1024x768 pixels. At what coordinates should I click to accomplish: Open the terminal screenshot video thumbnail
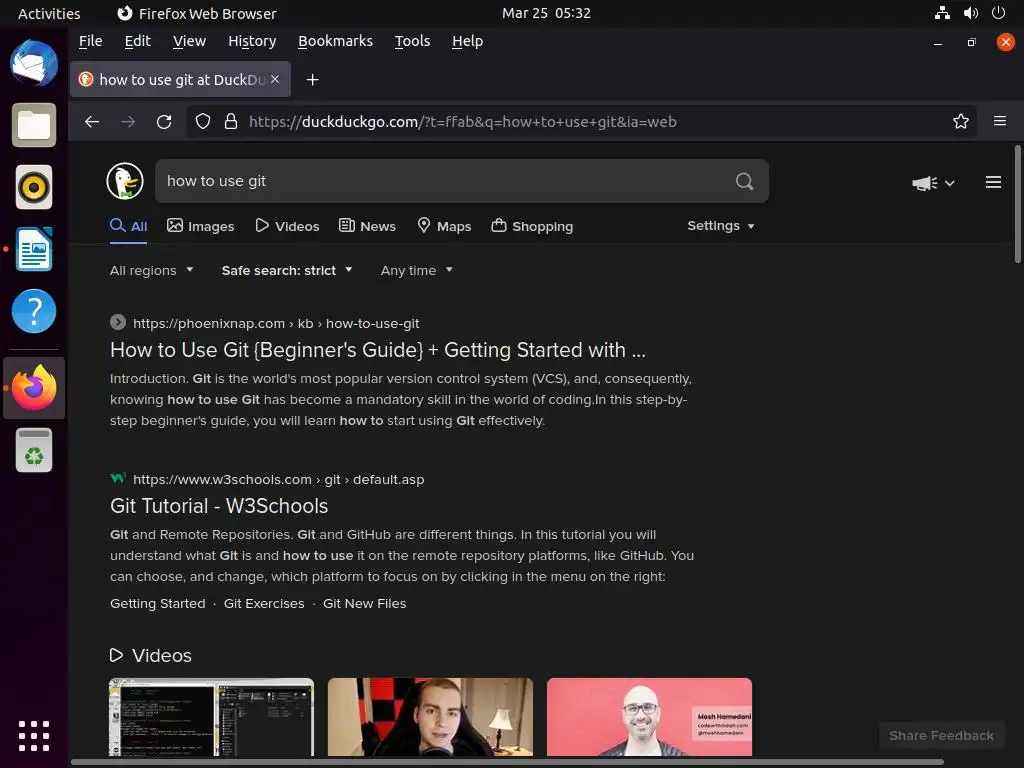[x=212, y=717]
